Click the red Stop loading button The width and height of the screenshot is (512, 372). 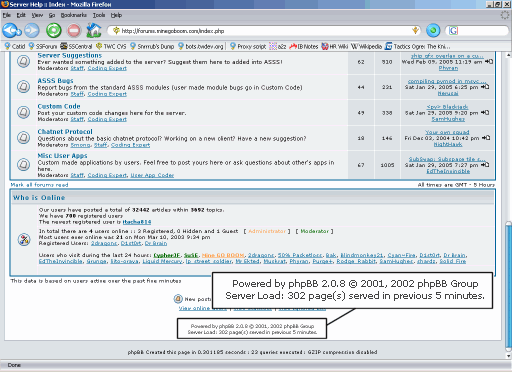point(74,31)
